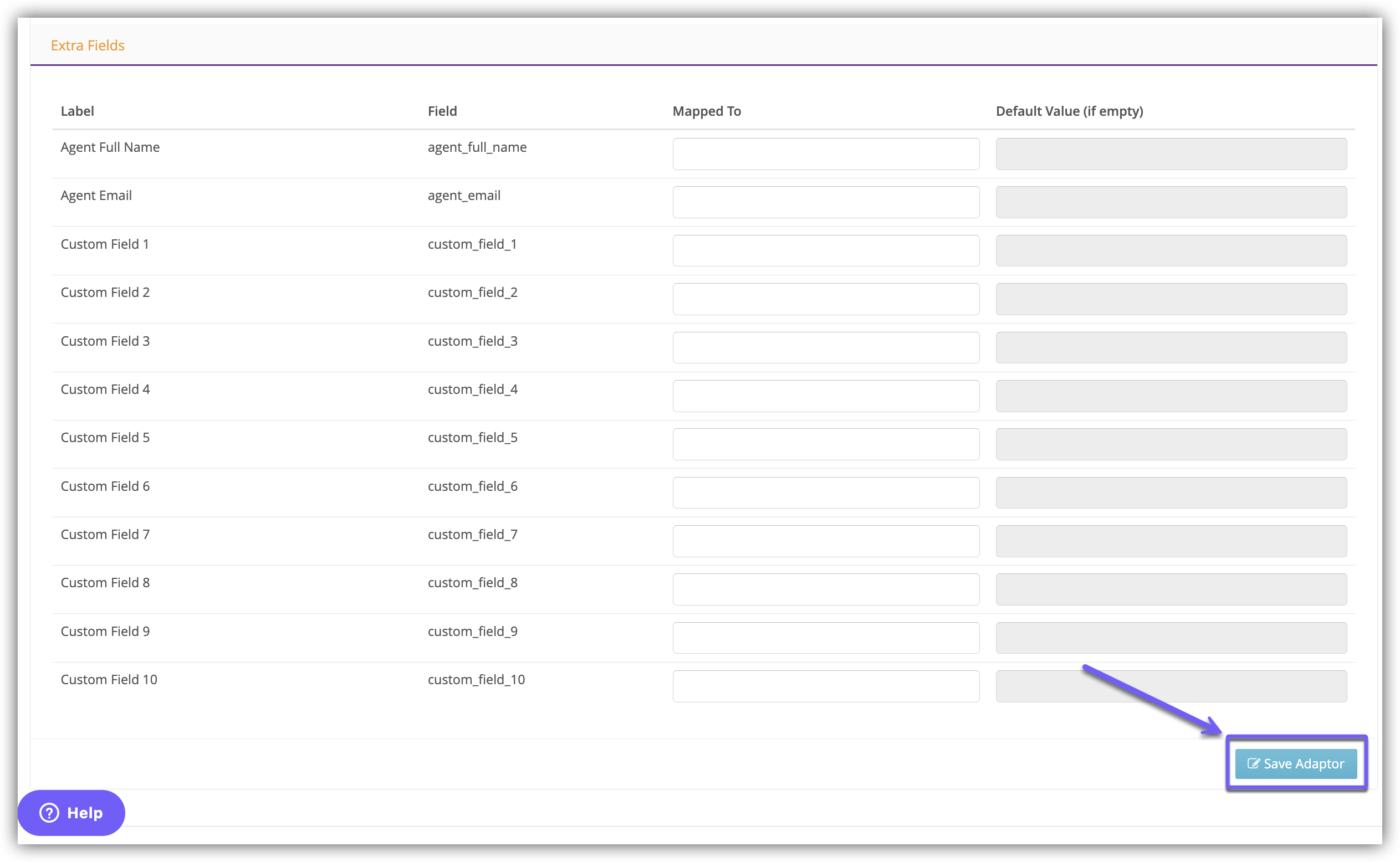Click Default Value input for Custom Field 6
Viewport: 1400px width, 862px height.
tap(1171, 492)
